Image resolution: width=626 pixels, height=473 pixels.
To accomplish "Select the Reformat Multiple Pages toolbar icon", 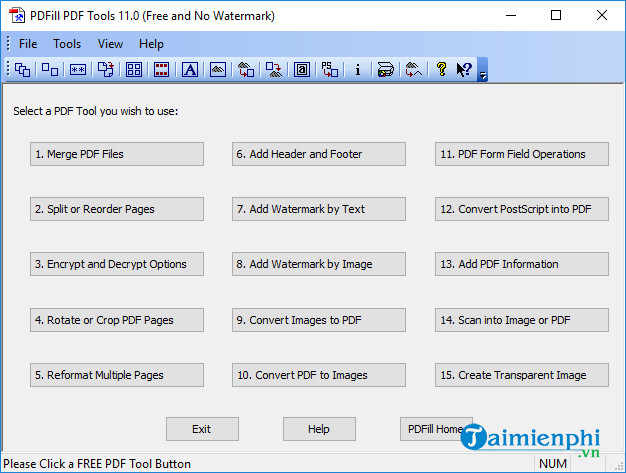I will tap(133, 70).
